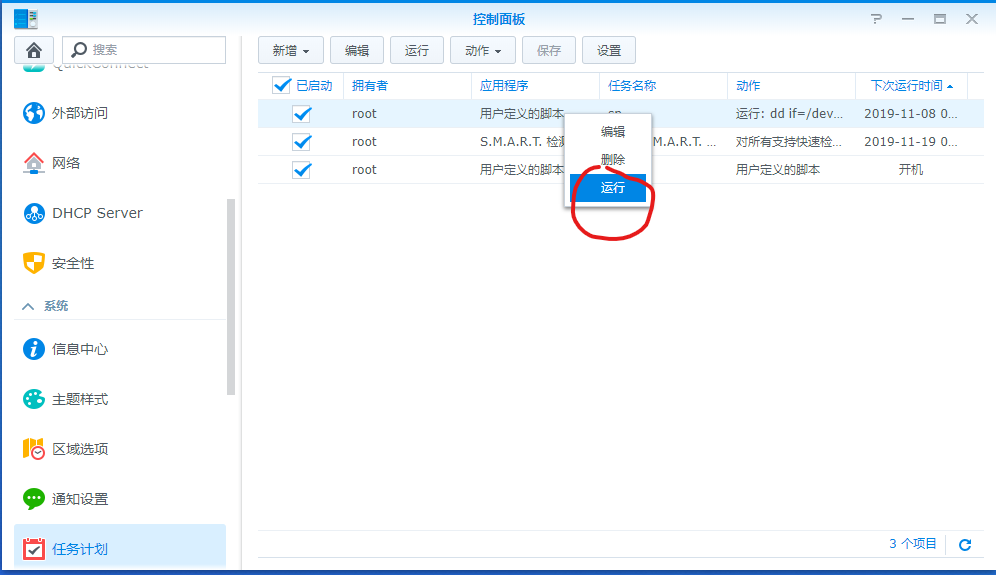Viewport: 996px width, 575px height.
Task: Click the 应用程序 column header
Action: click(x=535, y=86)
